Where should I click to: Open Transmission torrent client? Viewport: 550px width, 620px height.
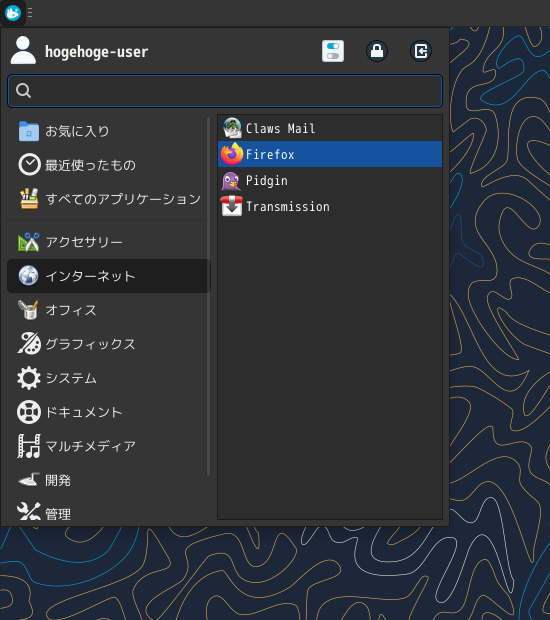330,206
